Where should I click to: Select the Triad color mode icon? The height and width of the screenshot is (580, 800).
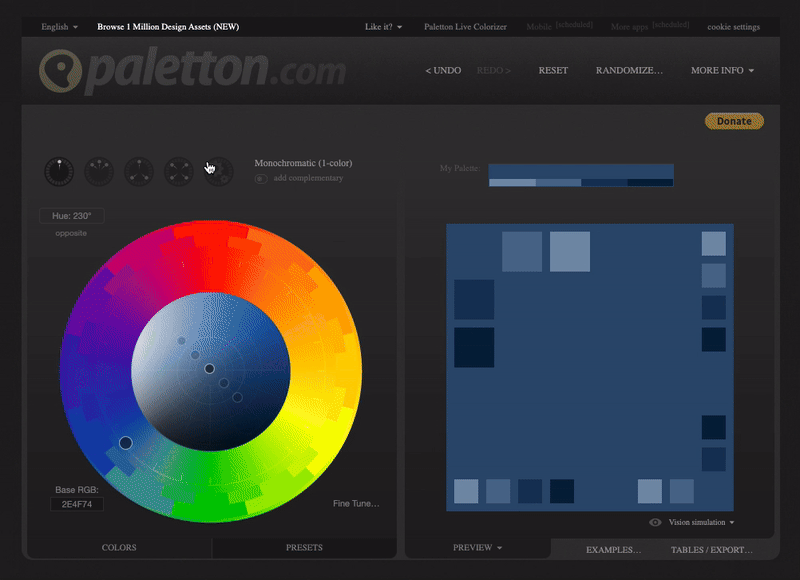(139, 171)
